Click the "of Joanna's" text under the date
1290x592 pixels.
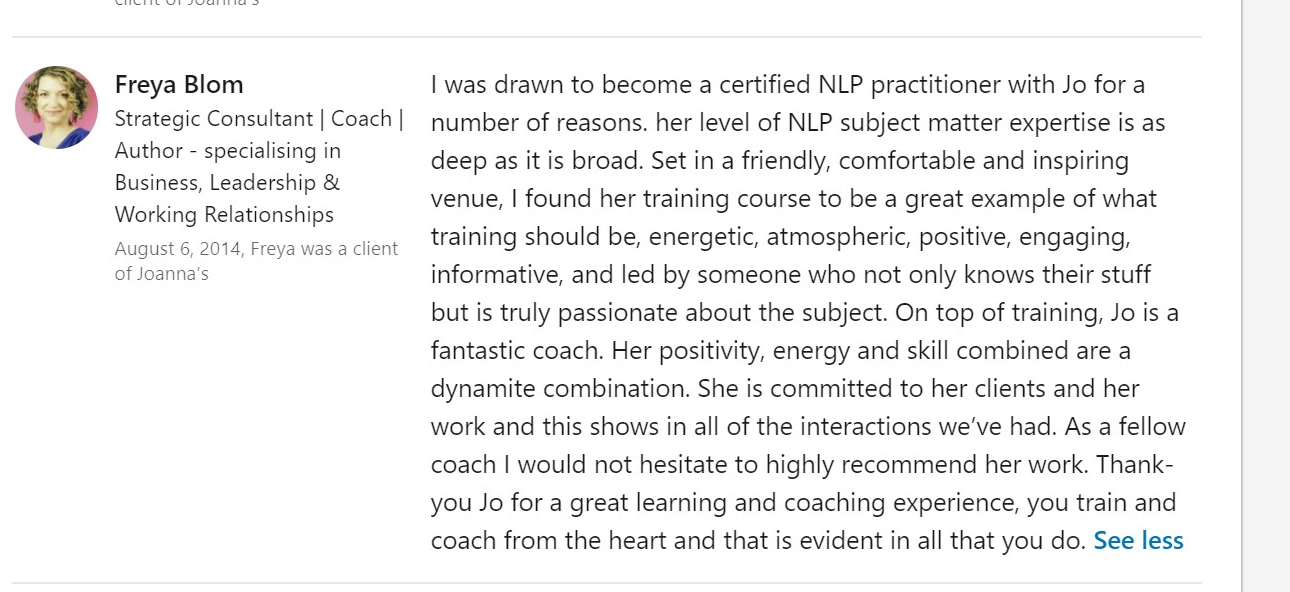click(161, 274)
